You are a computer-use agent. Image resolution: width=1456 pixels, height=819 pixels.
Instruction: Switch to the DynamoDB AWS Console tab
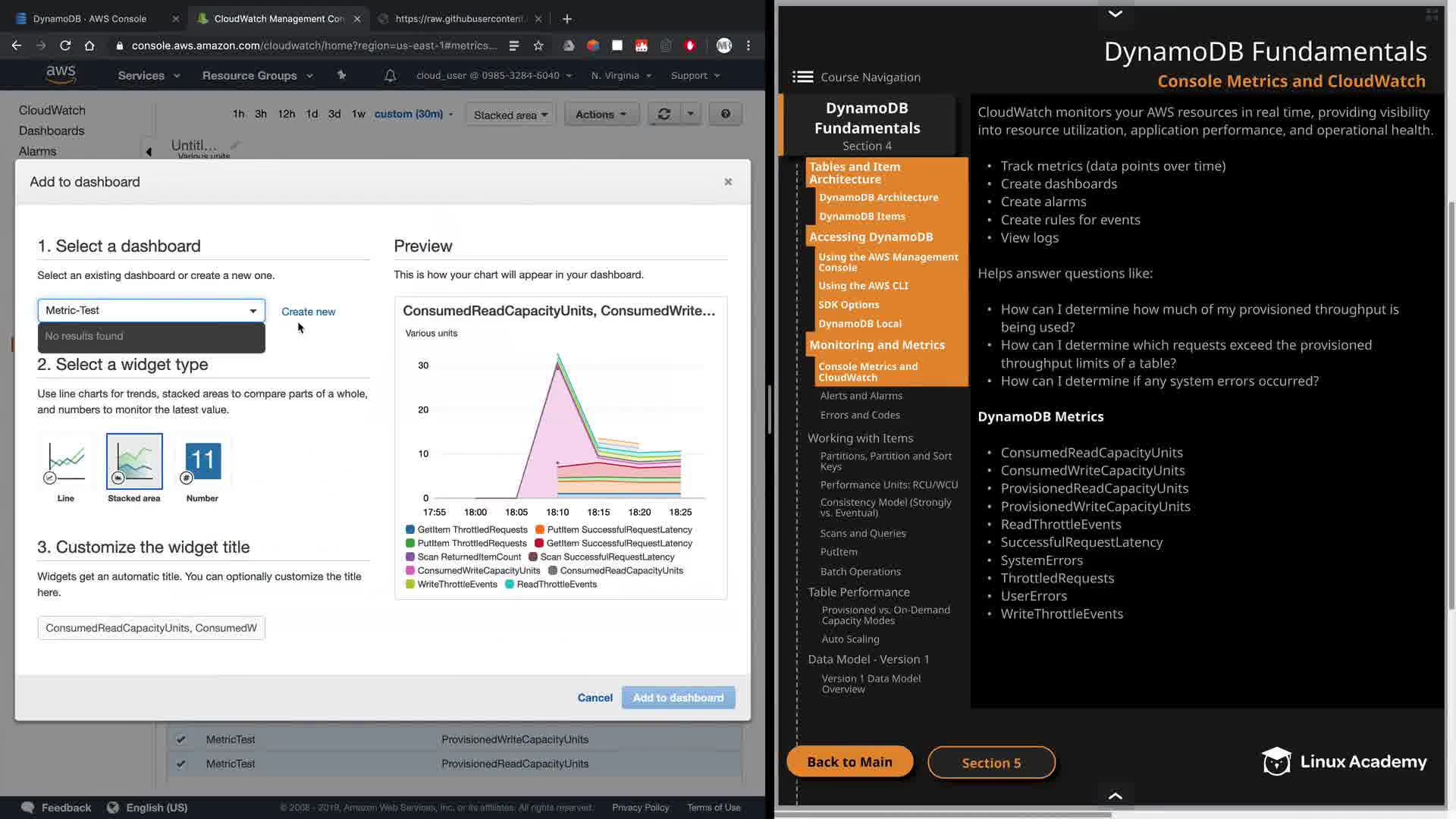click(89, 18)
